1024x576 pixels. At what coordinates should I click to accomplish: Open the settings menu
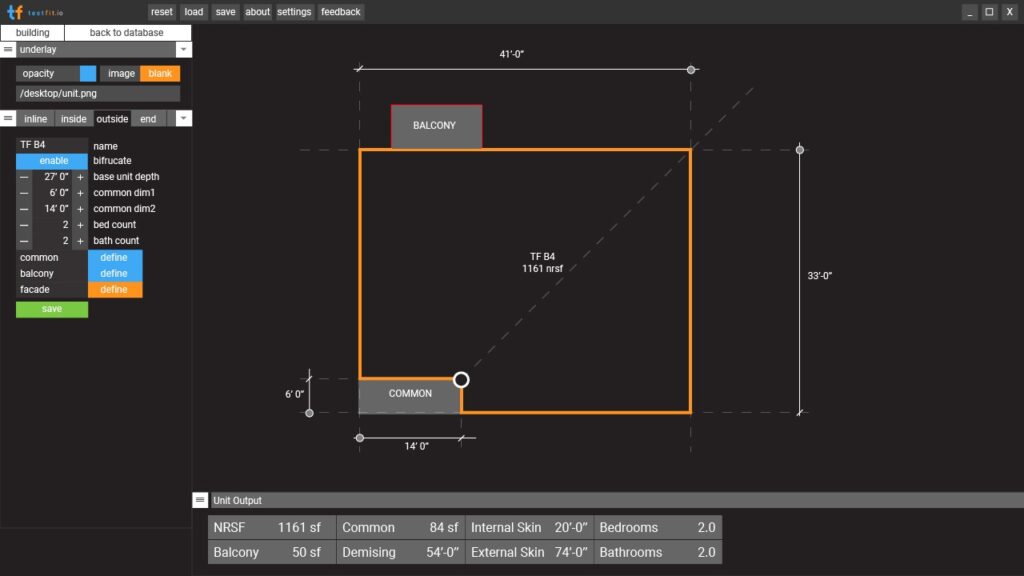coord(294,12)
